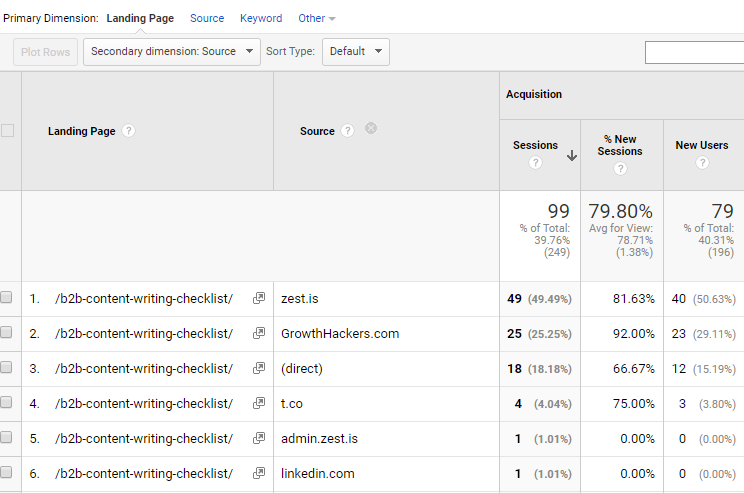Open the row 3 /b2b-content-writing-checklist/ link

(144, 369)
